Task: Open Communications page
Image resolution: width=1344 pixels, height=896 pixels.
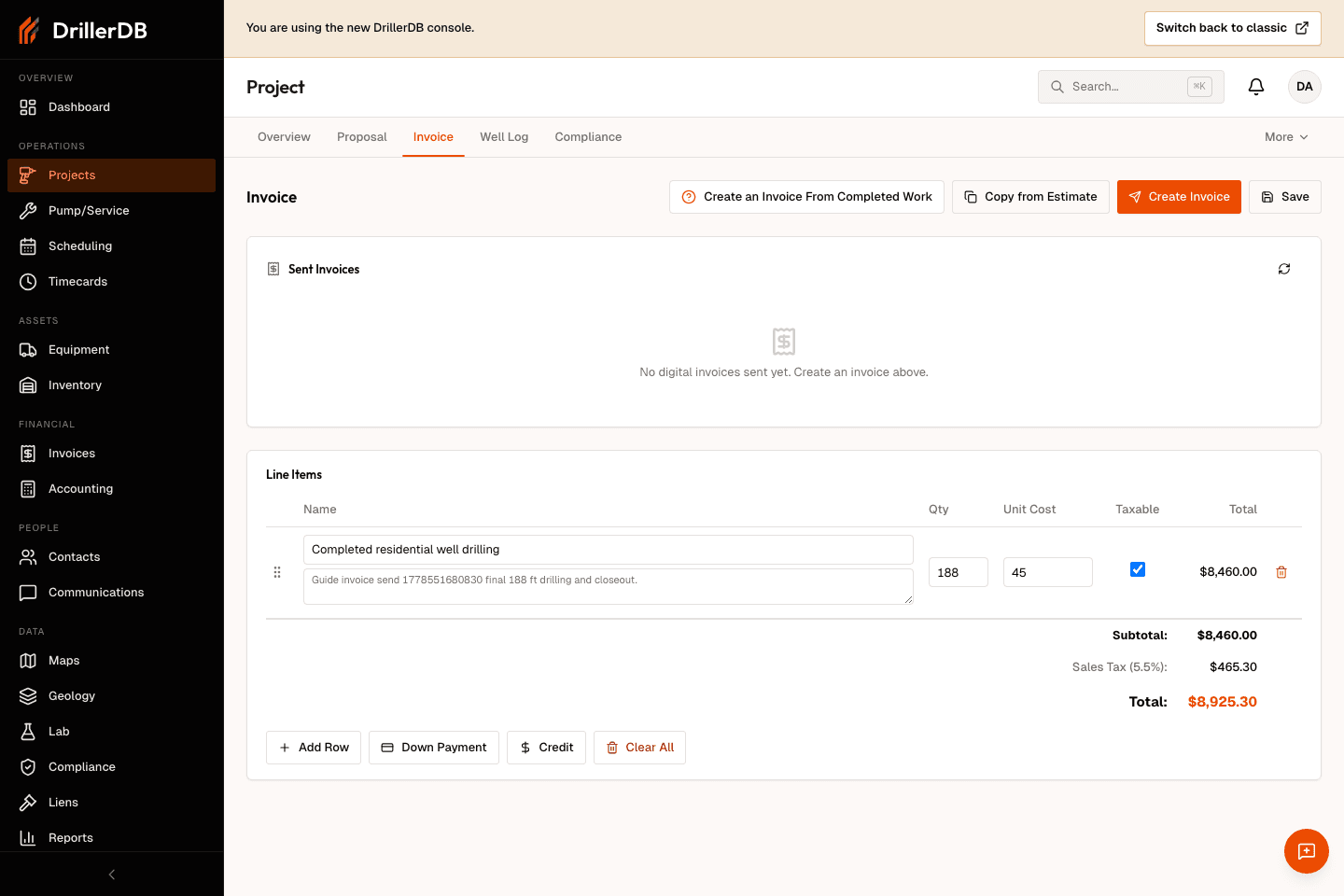Action: [111, 593]
